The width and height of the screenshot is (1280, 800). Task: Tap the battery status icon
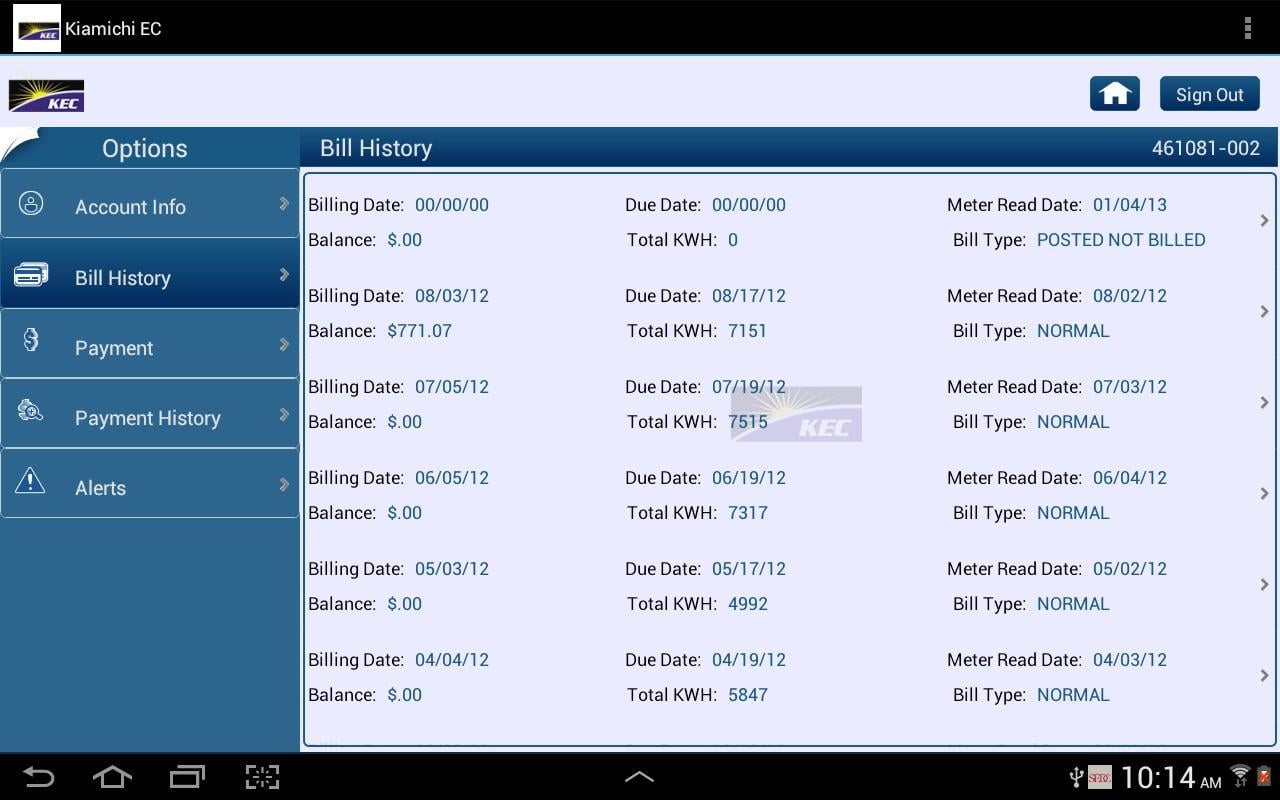click(1264, 776)
